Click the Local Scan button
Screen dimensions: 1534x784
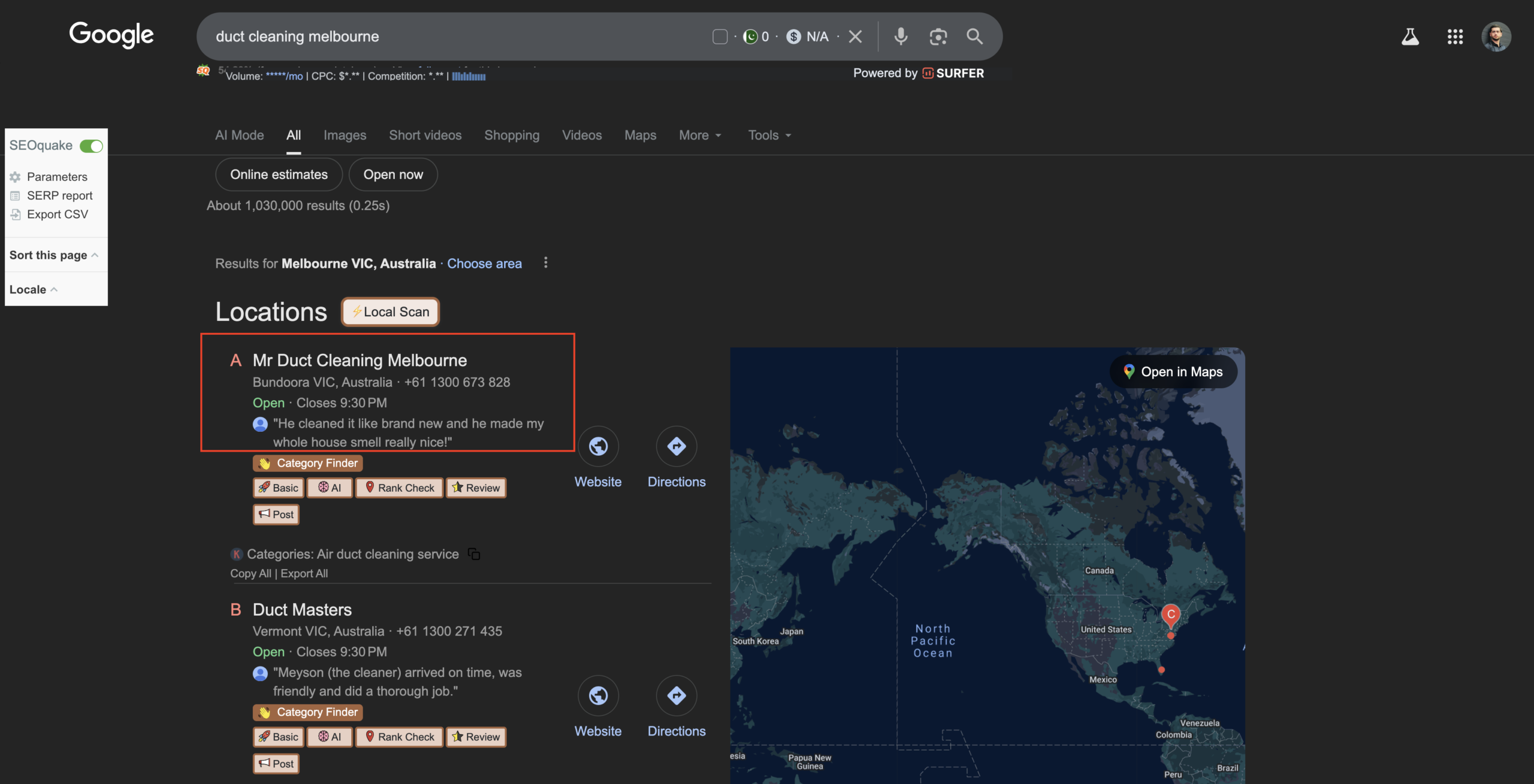pos(390,311)
